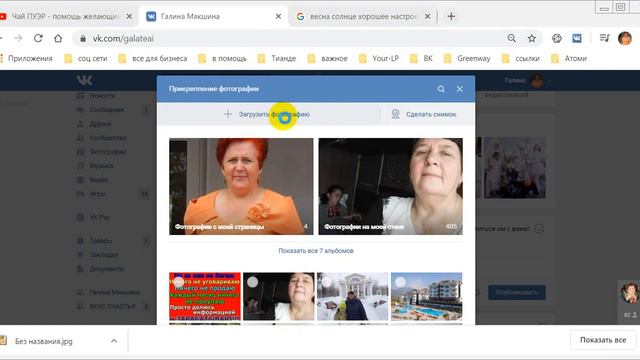Bookmark this page with the star icon
The height and width of the screenshot is (360, 640).
[531, 38]
